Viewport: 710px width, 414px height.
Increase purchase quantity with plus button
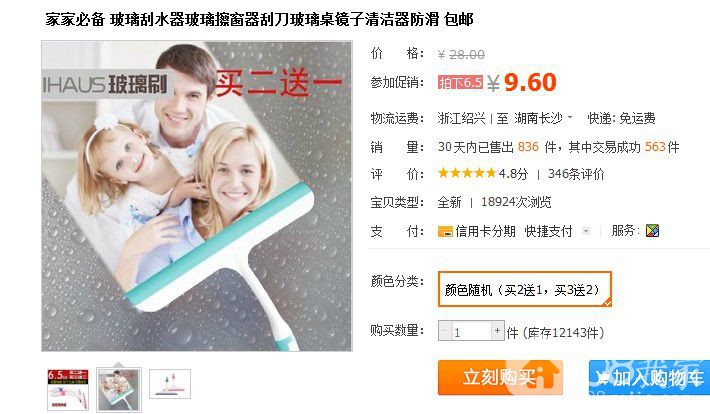(498, 331)
